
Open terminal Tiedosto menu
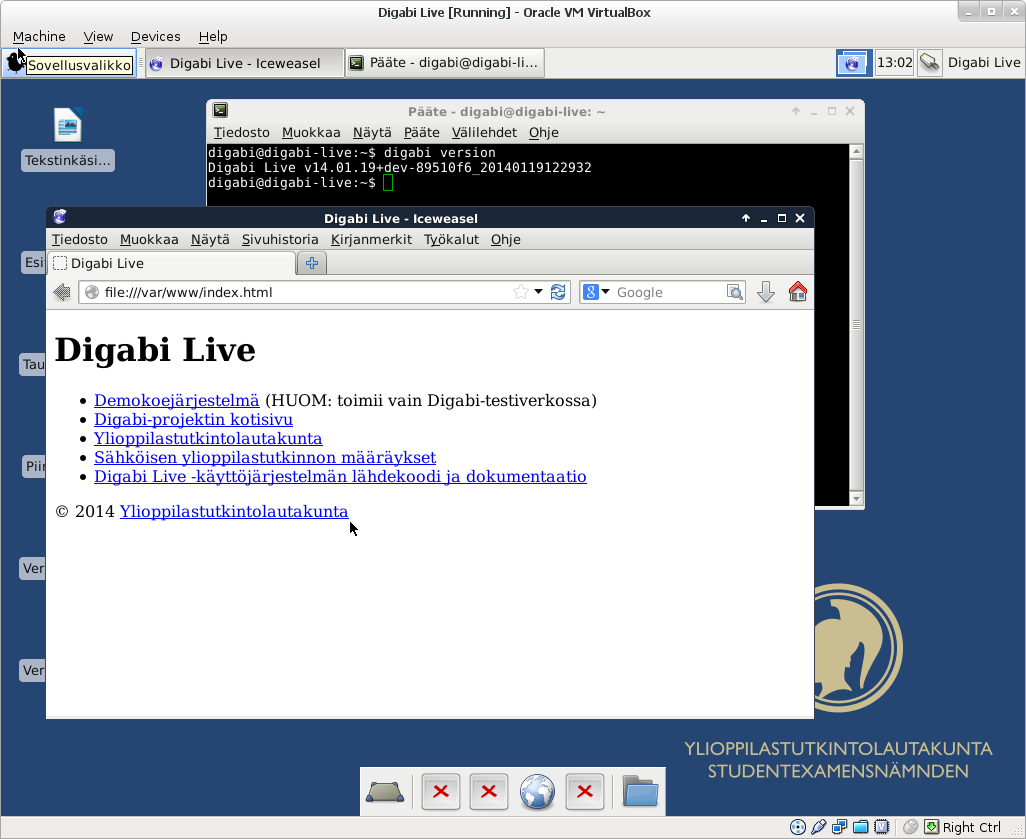click(241, 133)
